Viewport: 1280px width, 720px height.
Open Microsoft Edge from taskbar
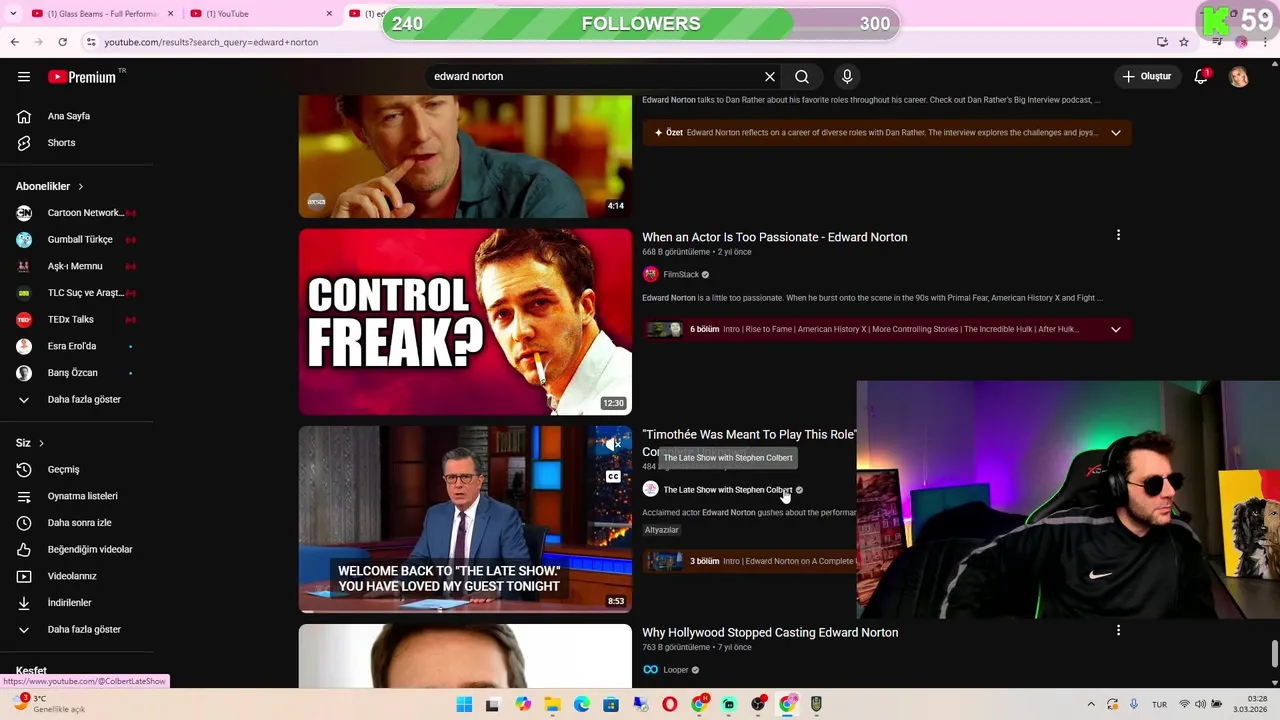coord(582,705)
